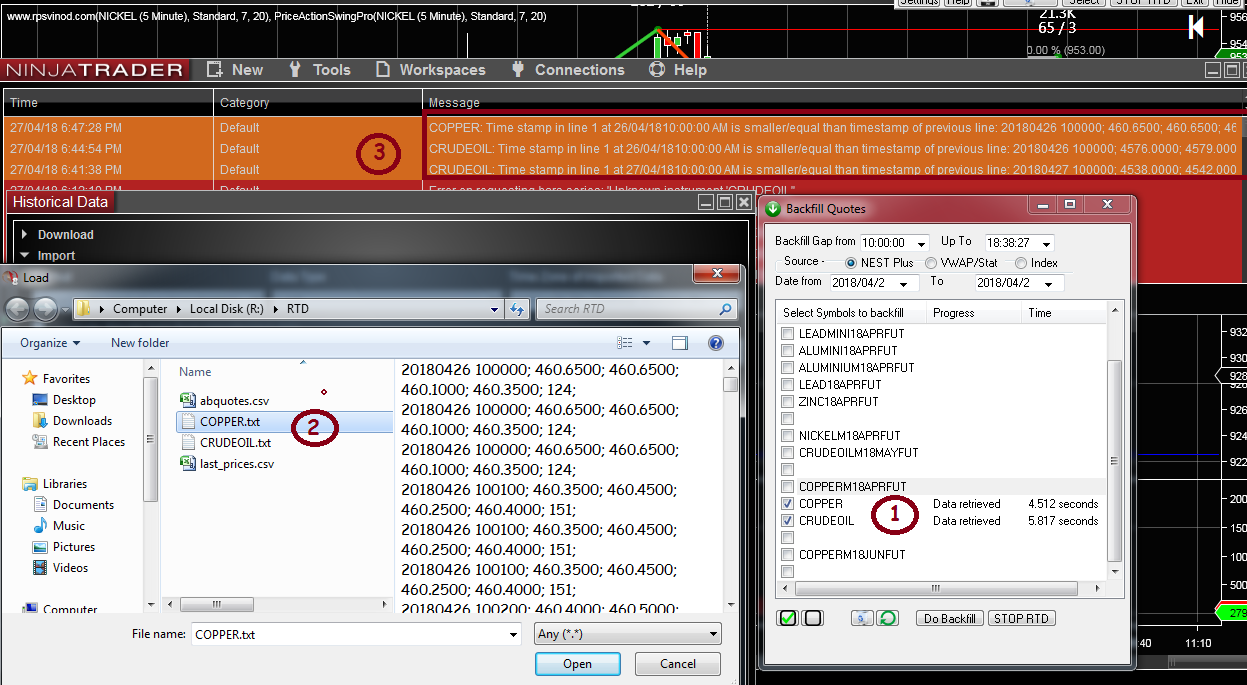
Task: Open Pictures library
Action: (x=64, y=547)
